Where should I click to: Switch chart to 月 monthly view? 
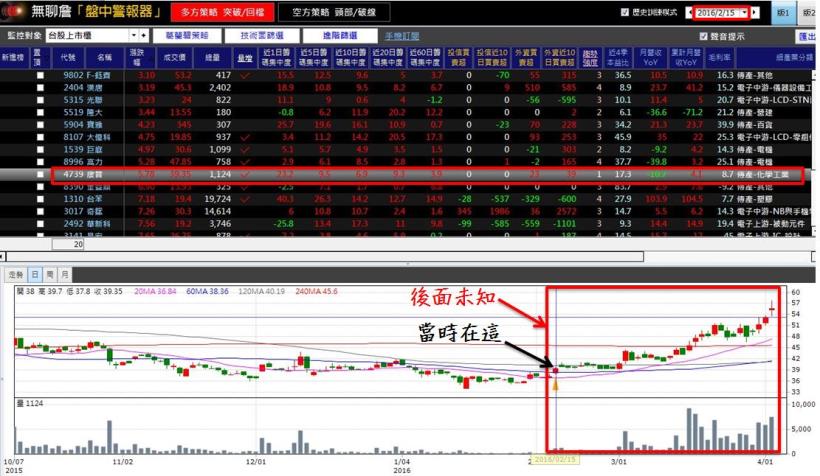64,275
